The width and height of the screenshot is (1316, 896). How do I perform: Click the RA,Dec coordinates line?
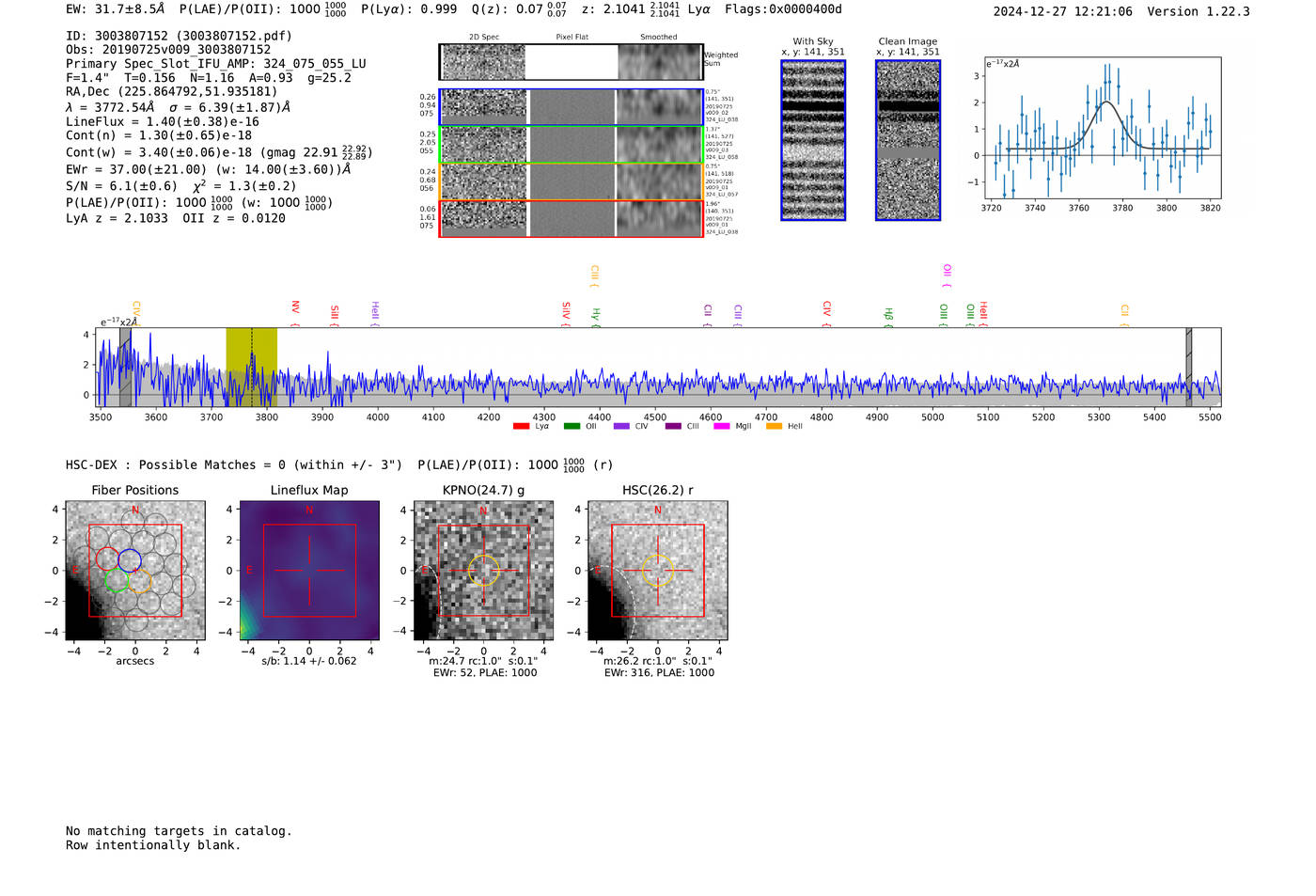172,91
